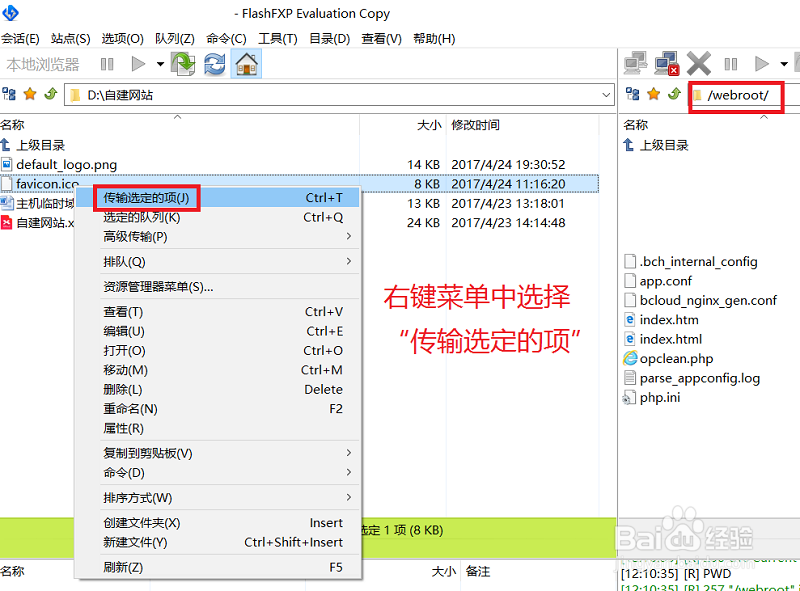The image size is (800, 591).
Task: Open the 帮助(H) menu
Action: click(434, 39)
